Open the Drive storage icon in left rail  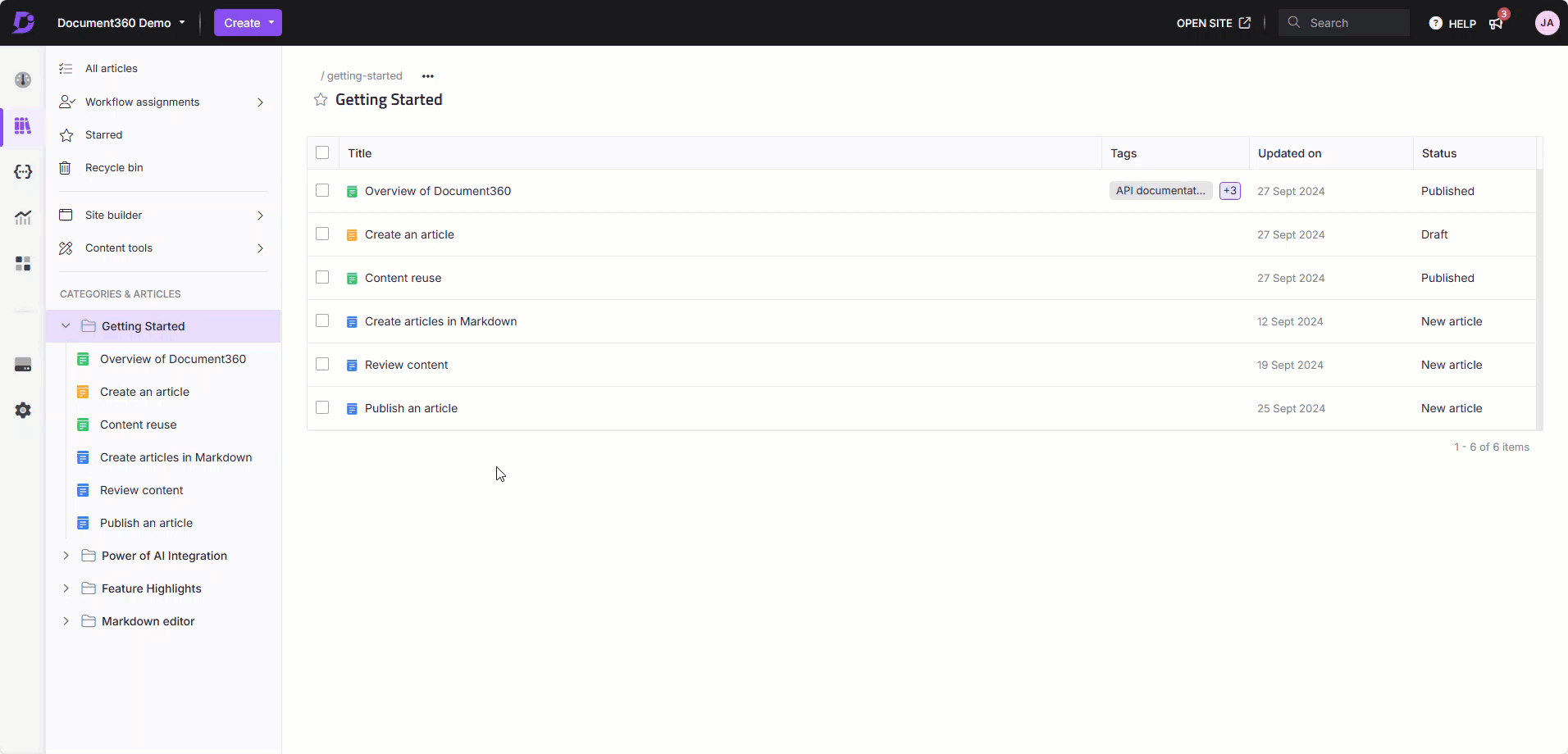click(23, 365)
